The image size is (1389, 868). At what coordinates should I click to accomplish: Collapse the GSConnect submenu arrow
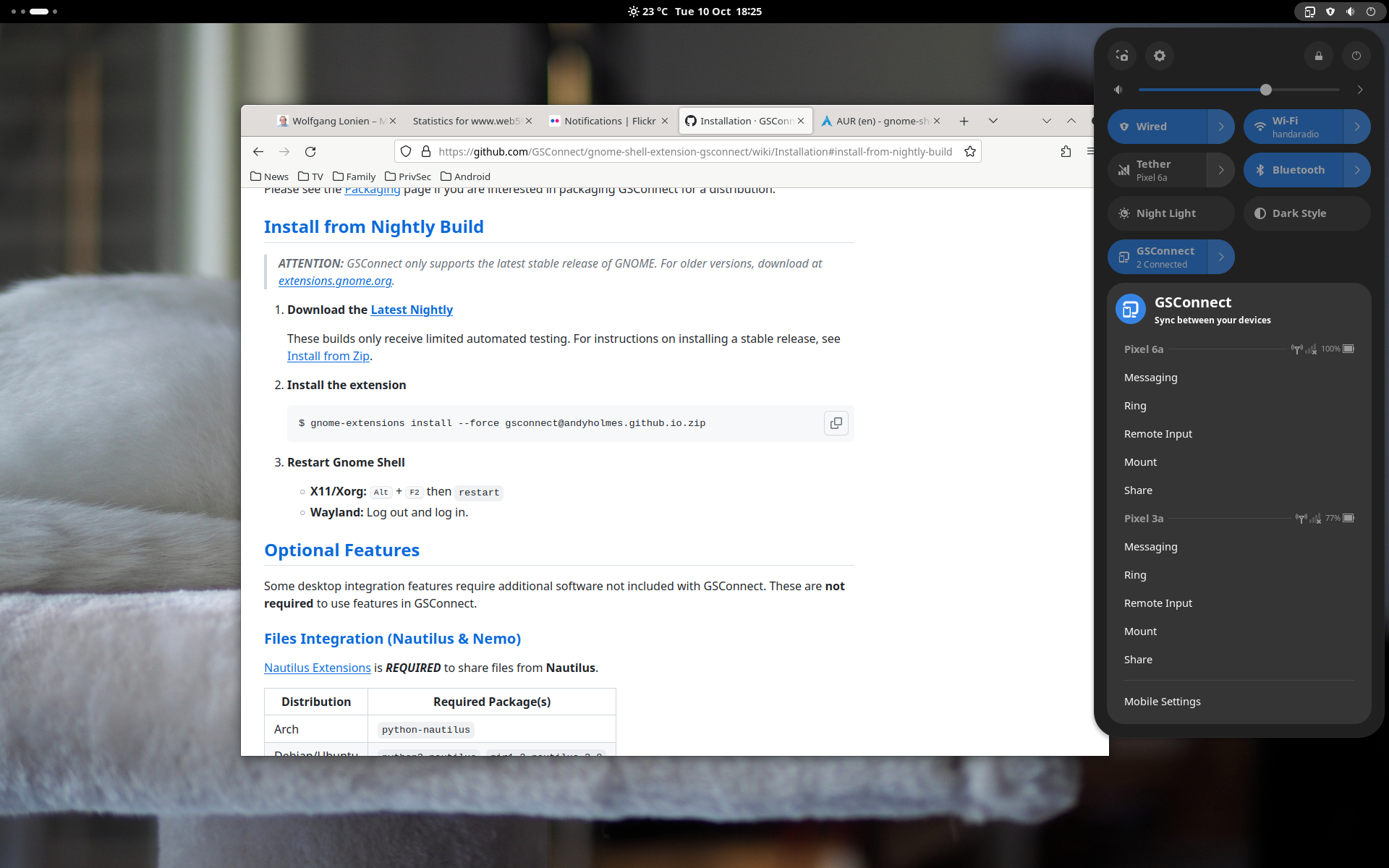point(1221,257)
